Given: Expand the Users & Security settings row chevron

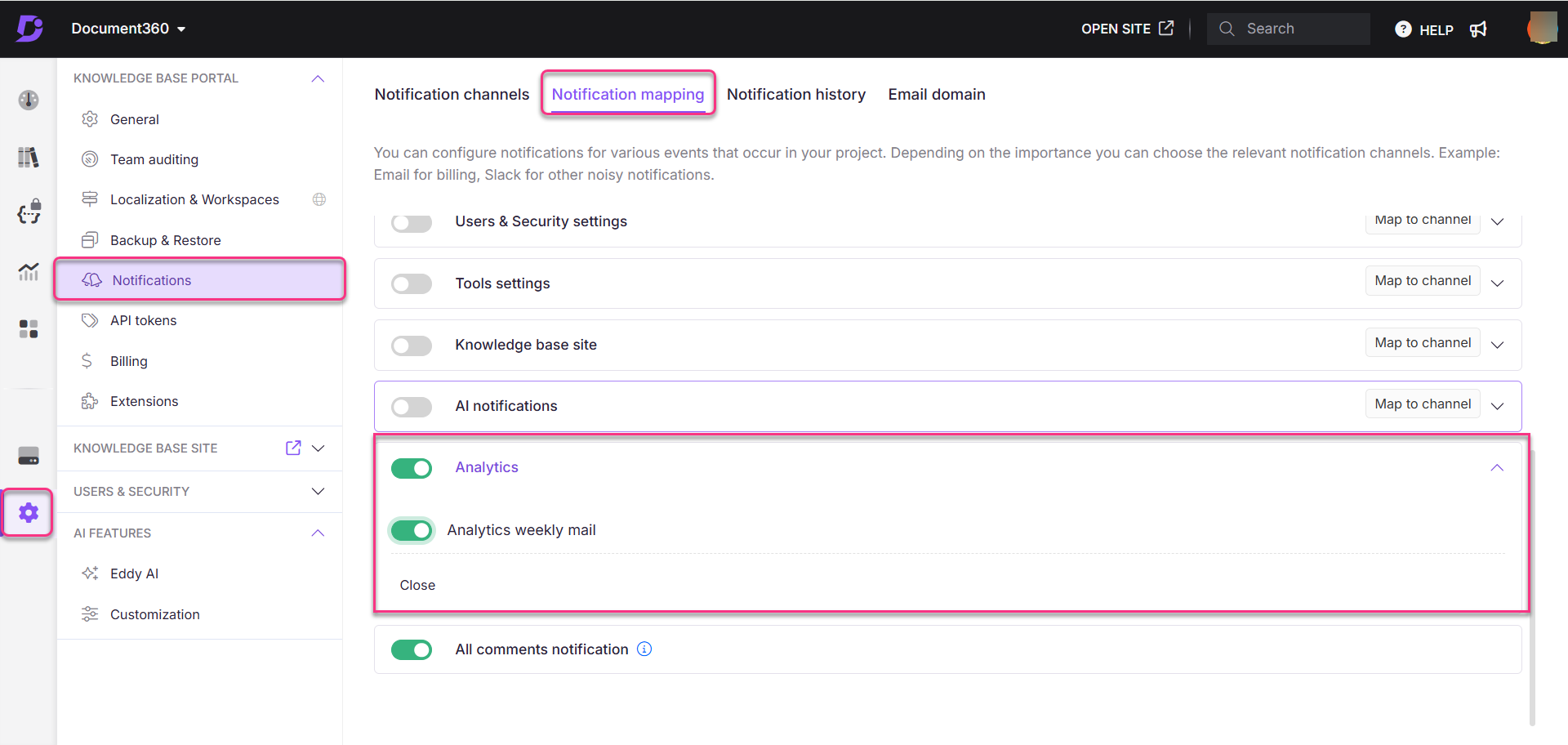Looking at the screenshot, I should [1498, 221].
